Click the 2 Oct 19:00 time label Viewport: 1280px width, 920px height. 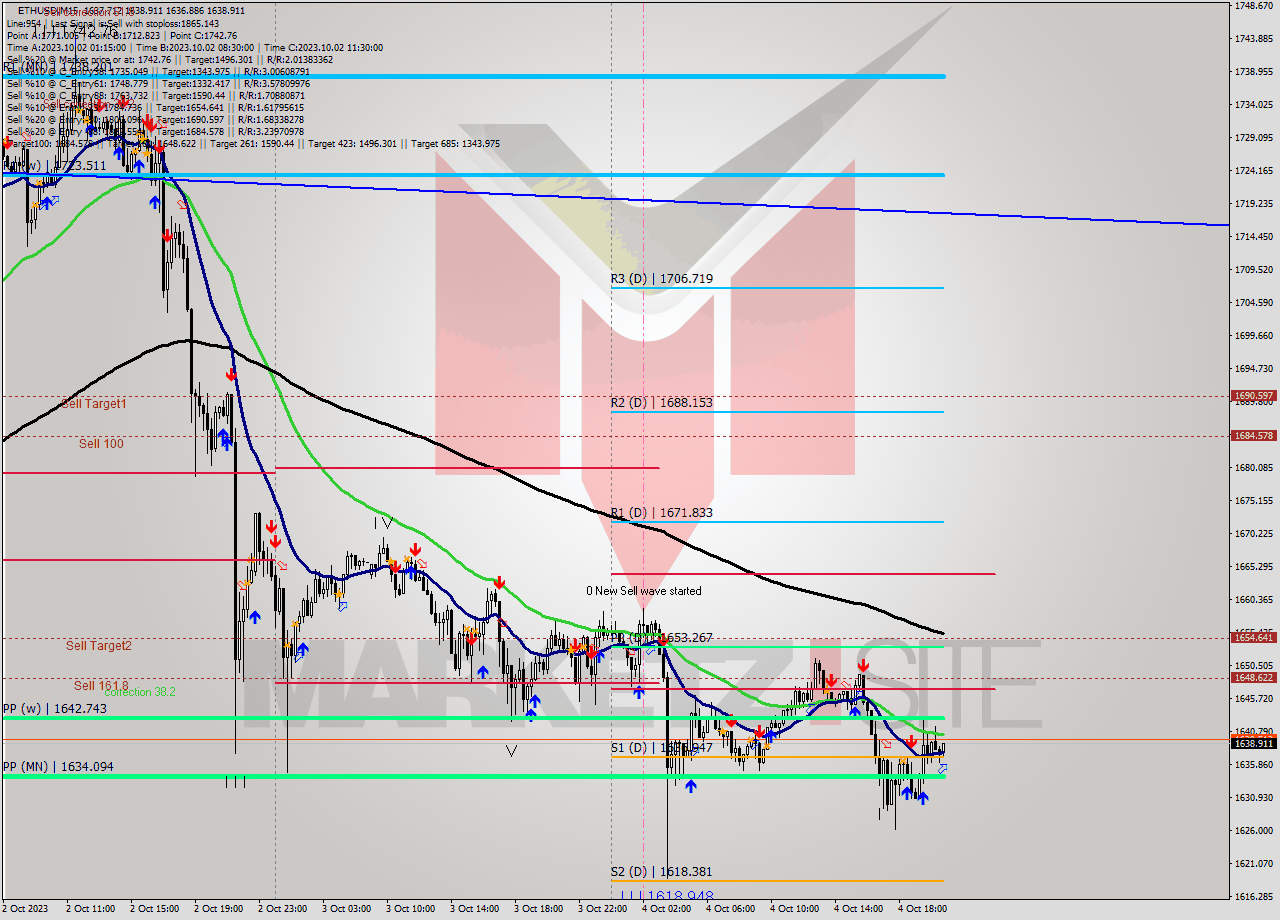coord(219,909)
